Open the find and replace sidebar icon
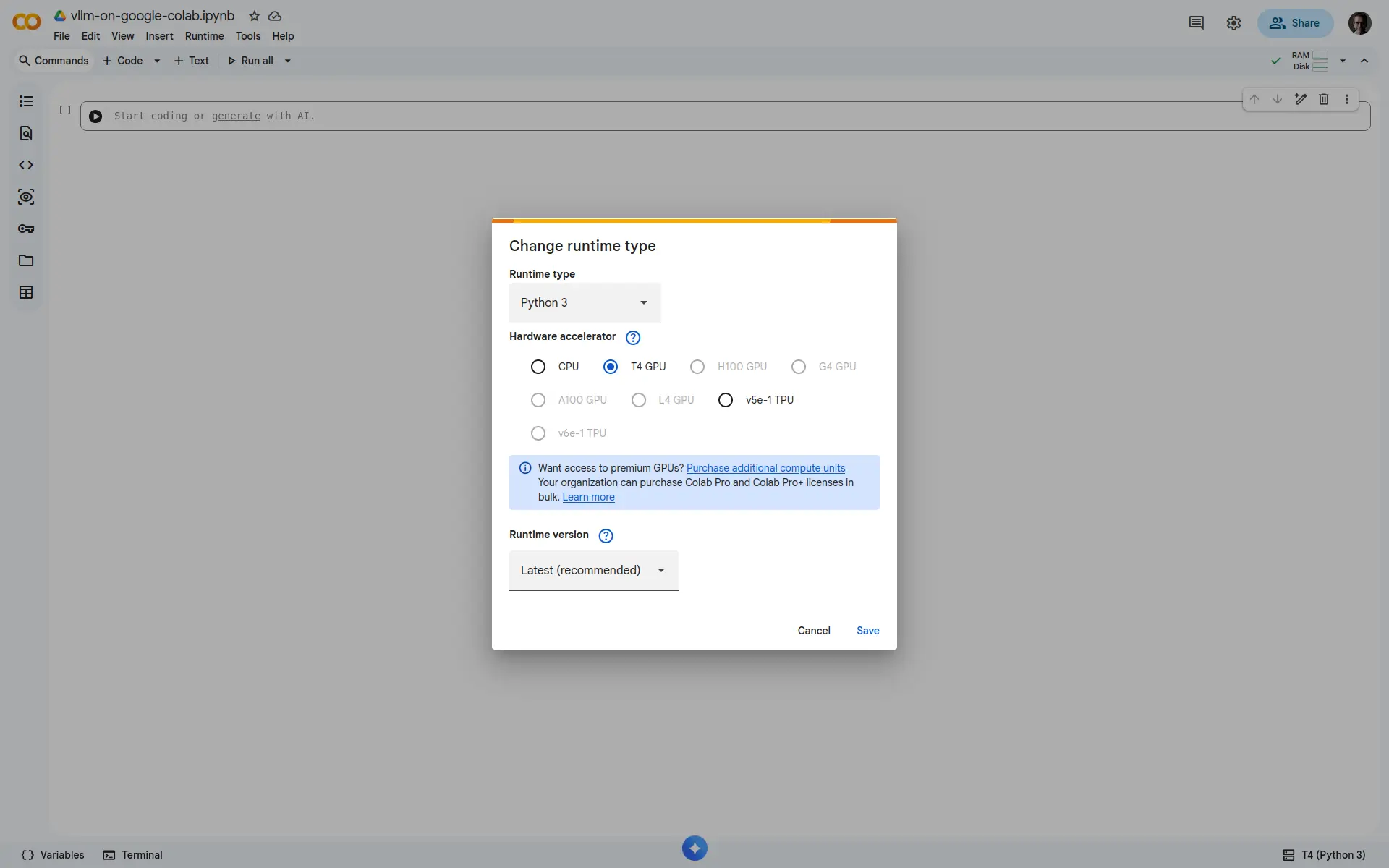This screenshot has height=868, width=1389. point(26,133)
